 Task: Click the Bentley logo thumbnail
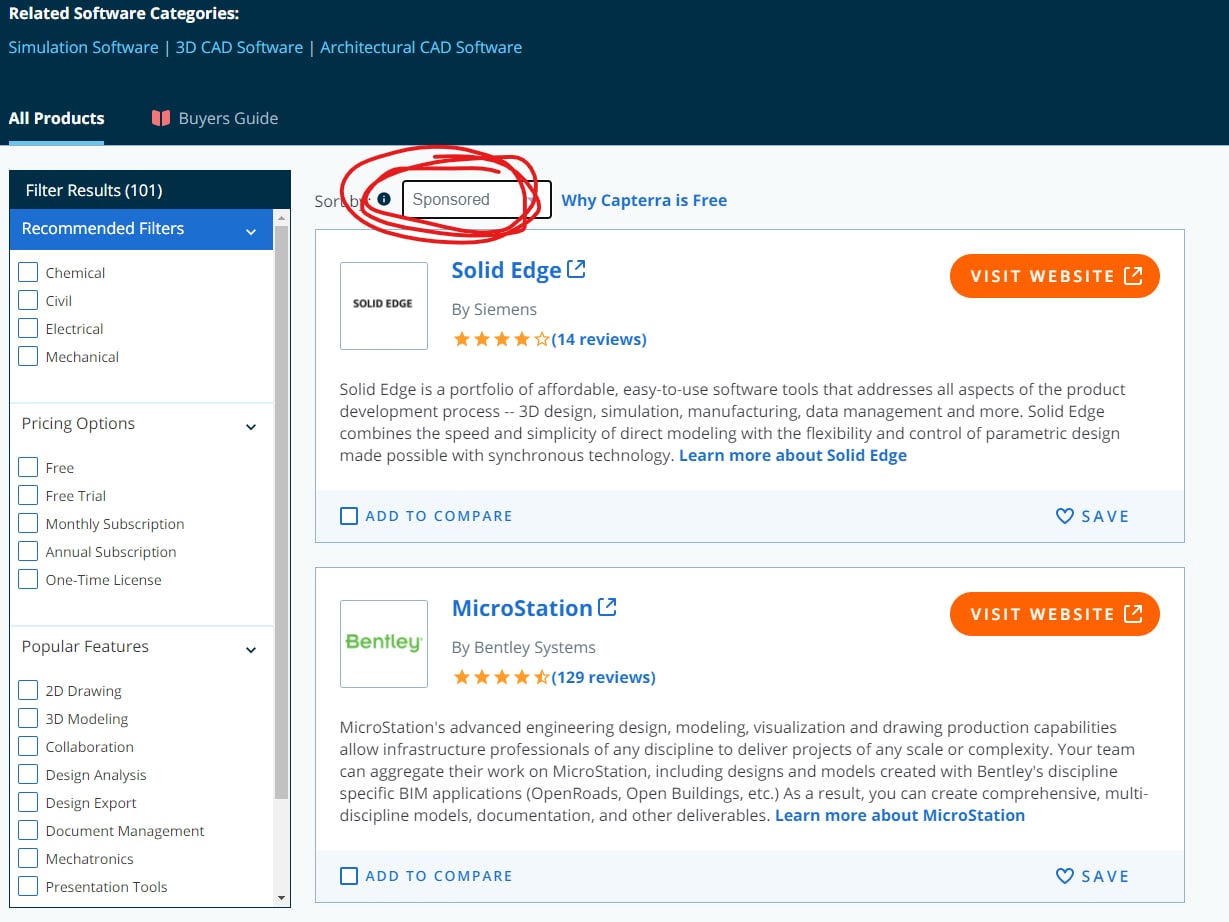coord(384,644)
